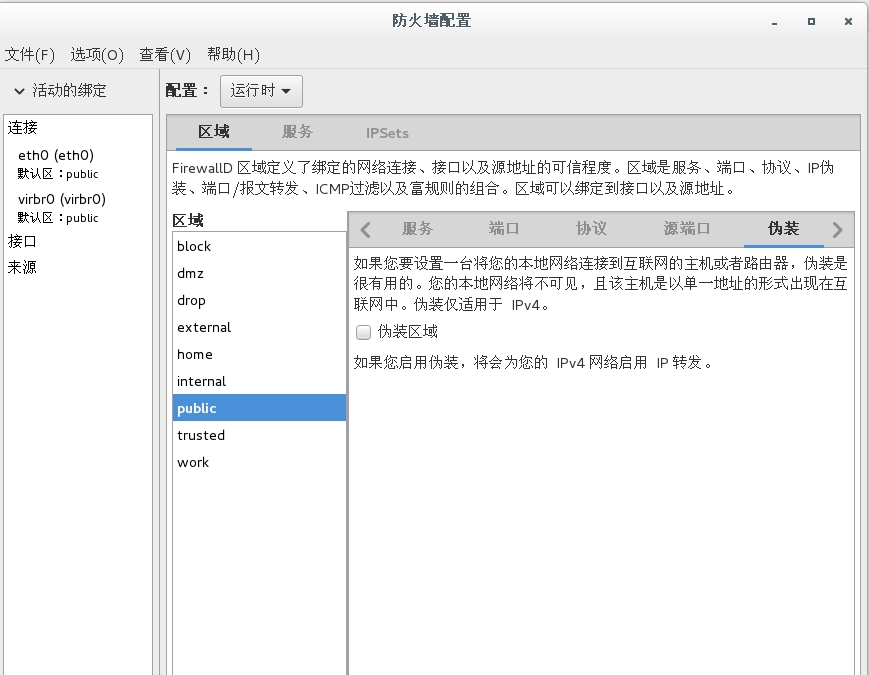Switch to the 区域 tab
869x675 pixels.
(214, 132)
